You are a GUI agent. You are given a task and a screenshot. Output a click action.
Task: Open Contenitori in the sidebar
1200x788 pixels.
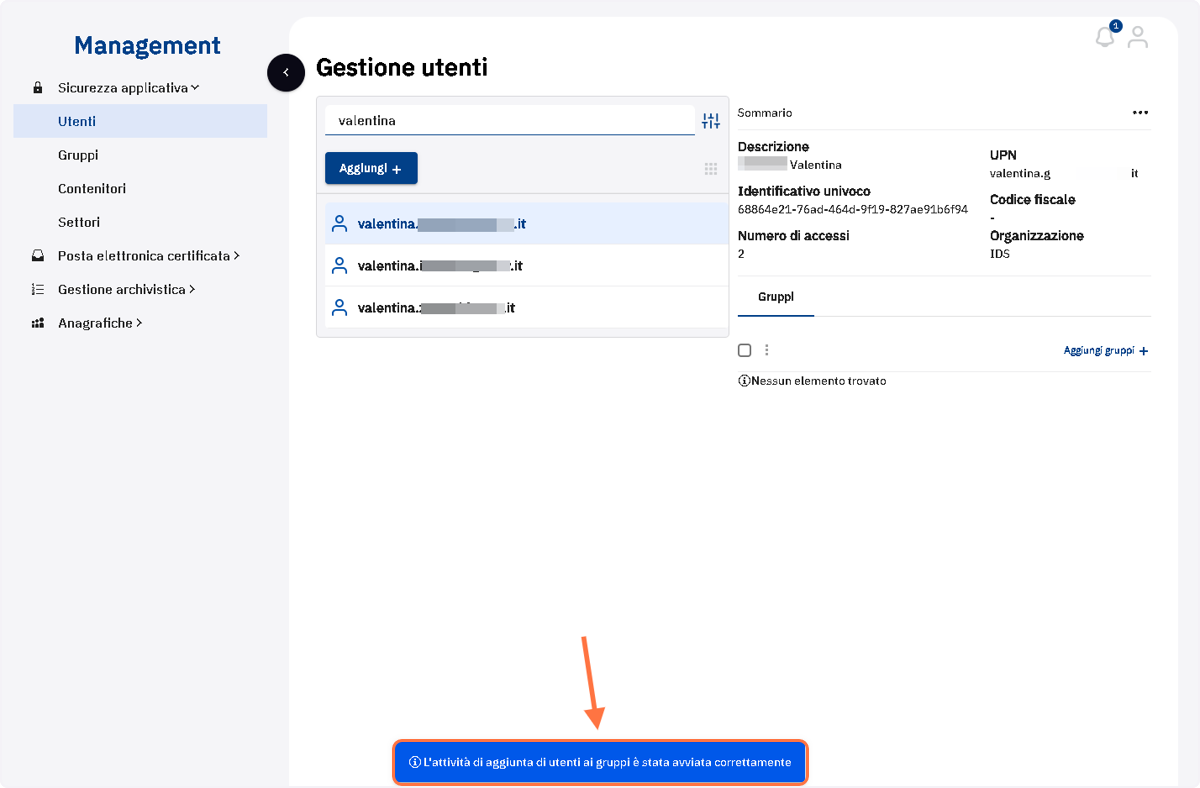pyautogui.click(x=92, y=188)
